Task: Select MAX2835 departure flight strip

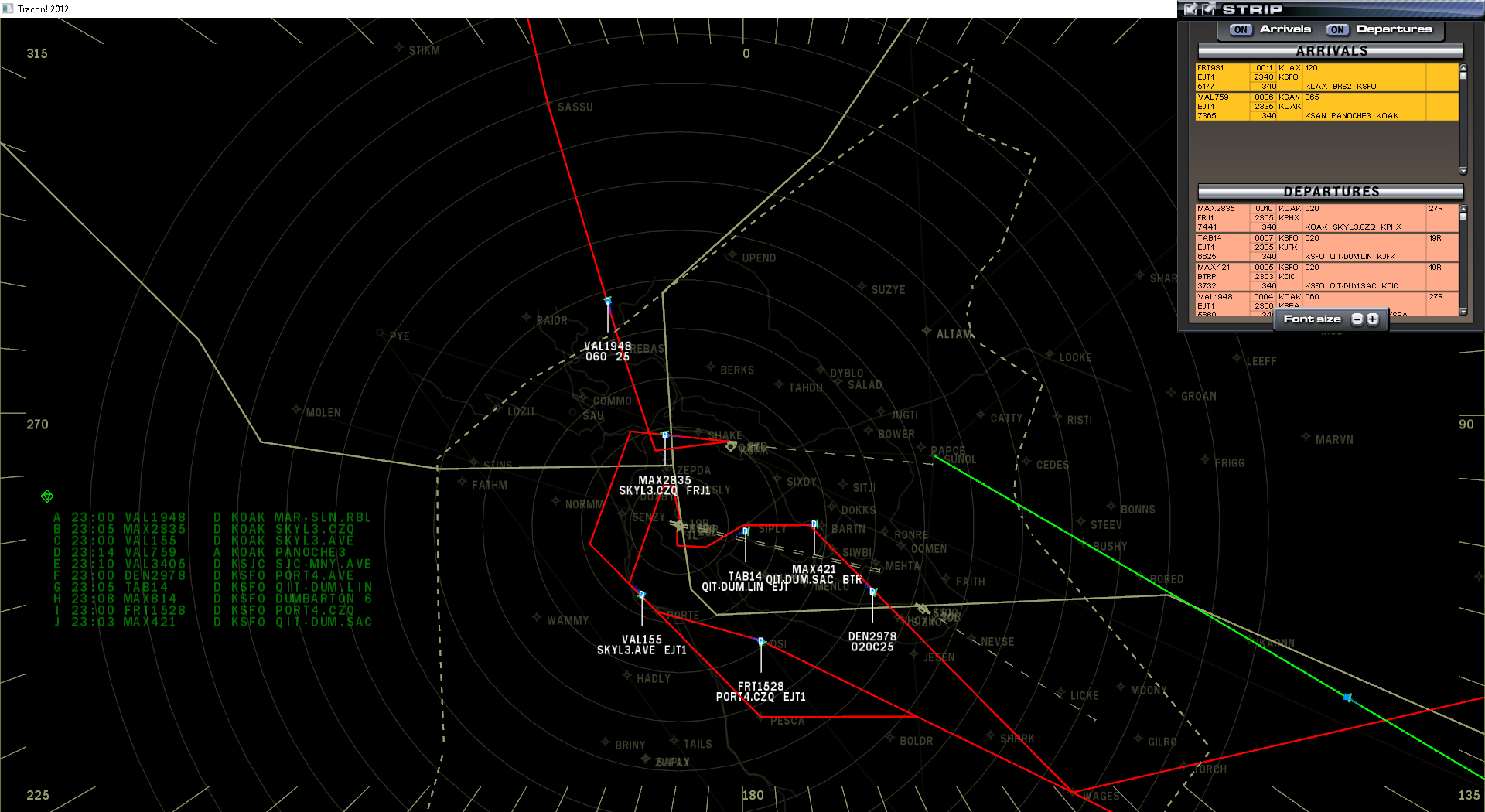Action: click(1326, 218)
